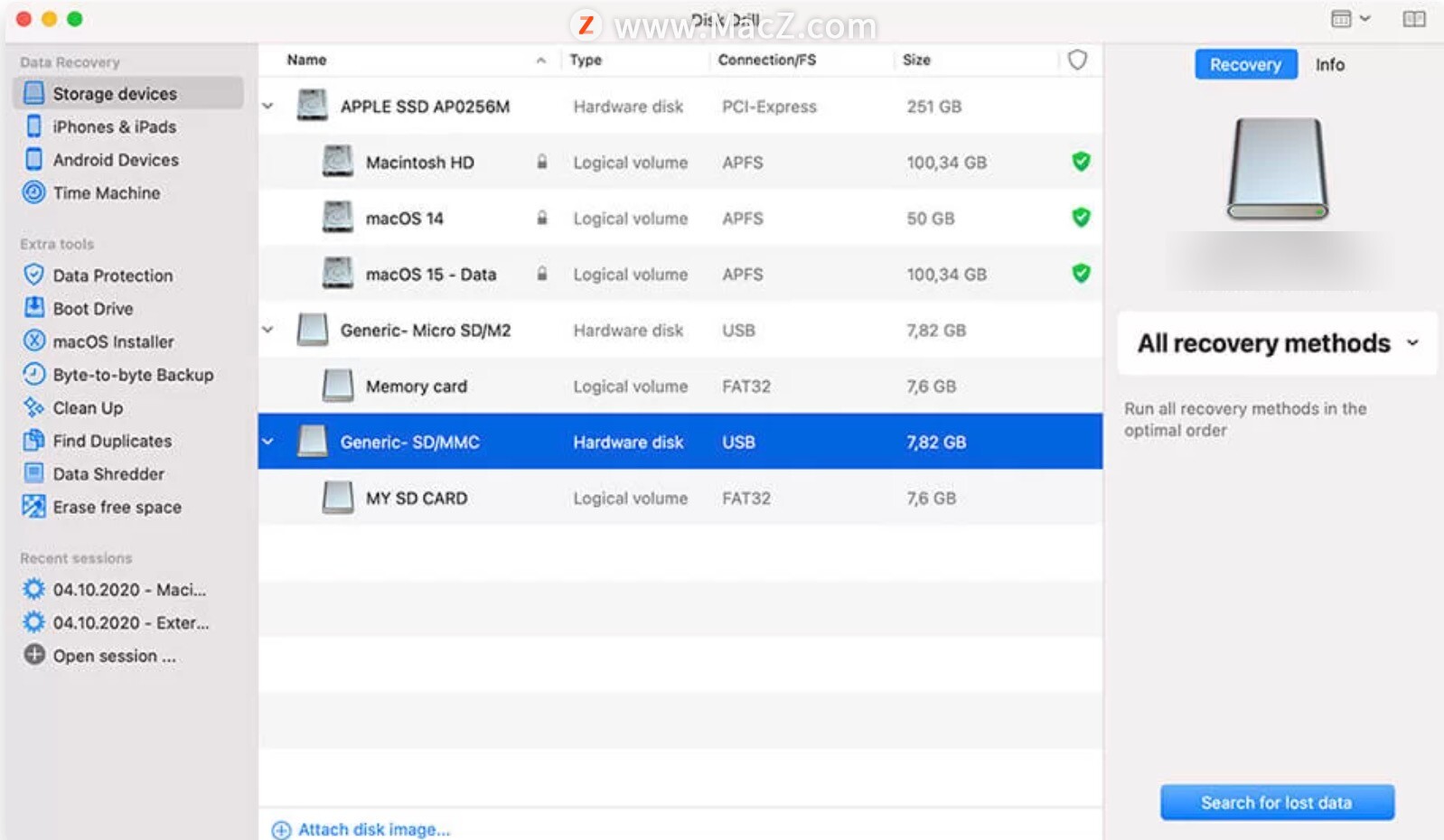Click 'FAT32' in Memory card row
The image size is (1444, 840).
(745, 386)
